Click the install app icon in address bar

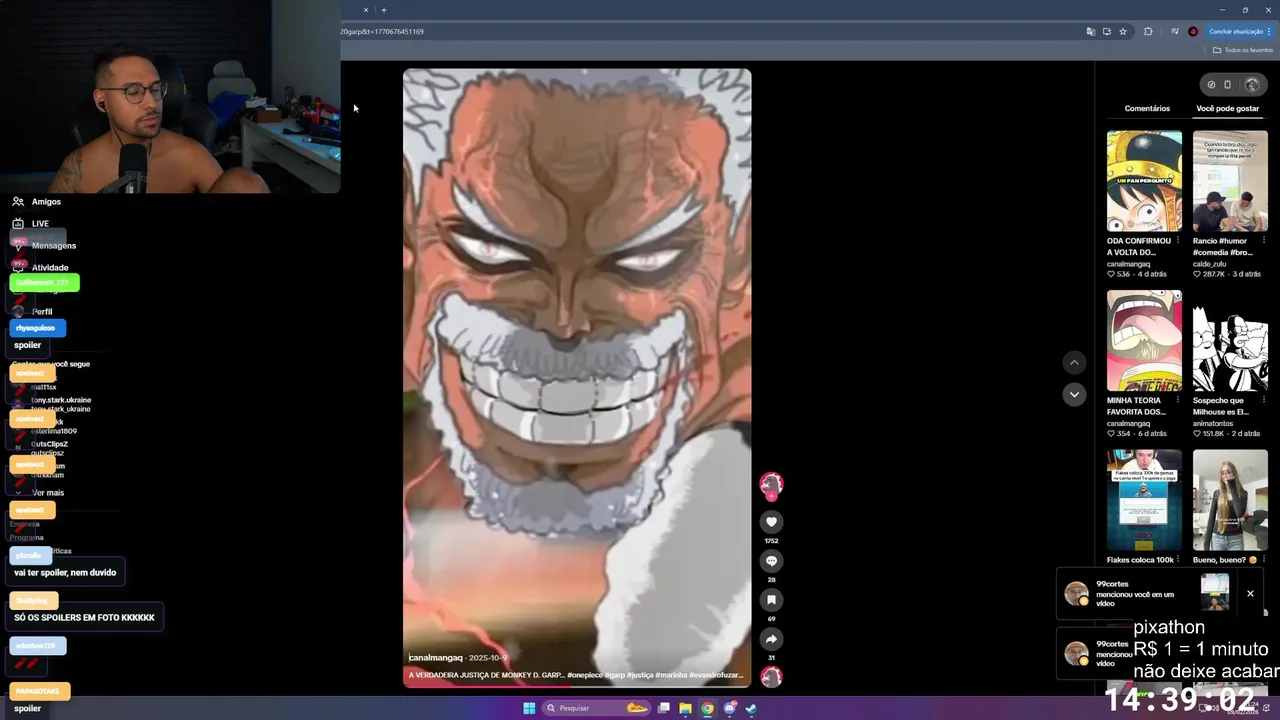(x=1106, y=31)
